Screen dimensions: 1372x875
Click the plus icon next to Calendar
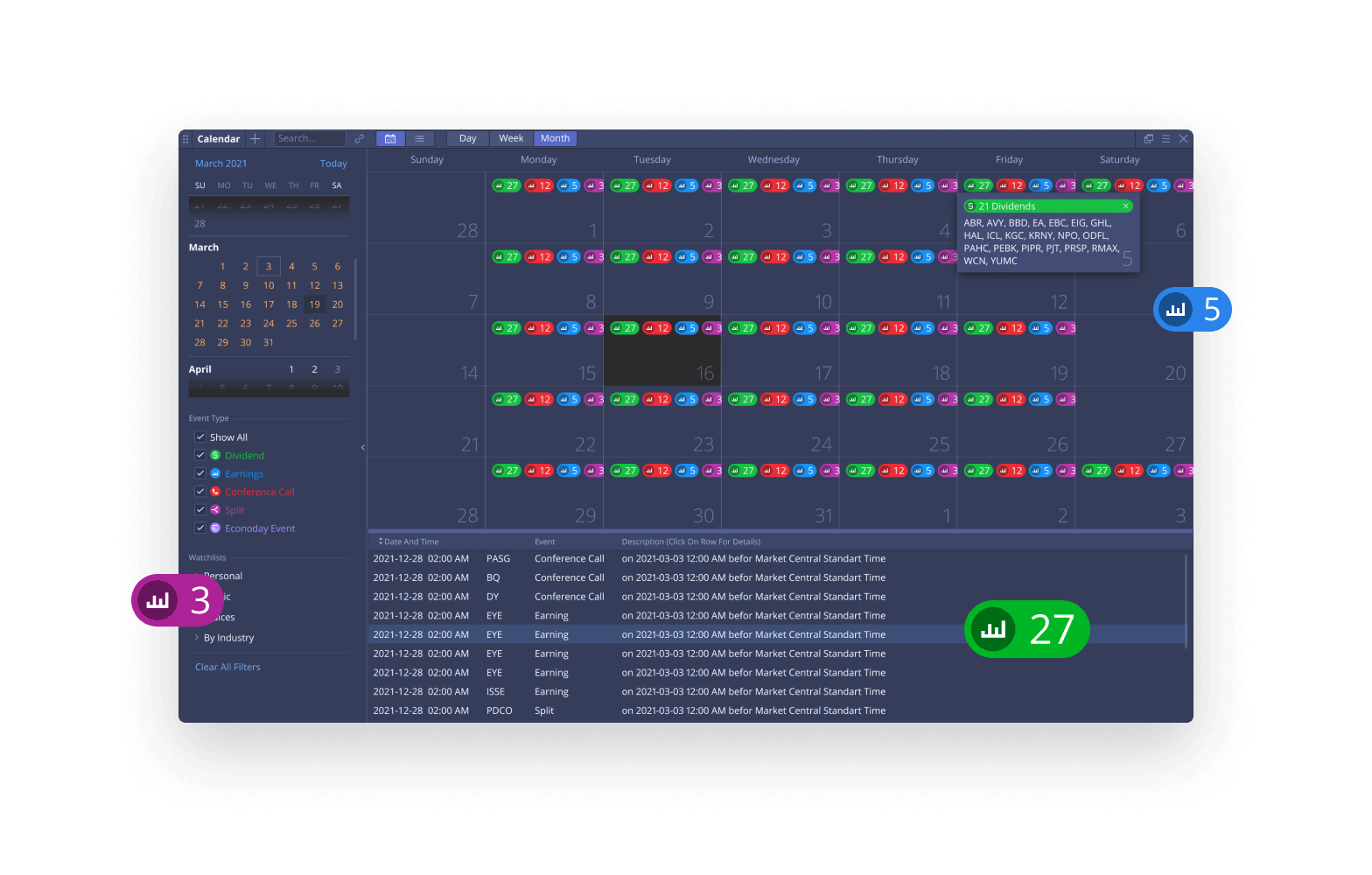point(255,138)
